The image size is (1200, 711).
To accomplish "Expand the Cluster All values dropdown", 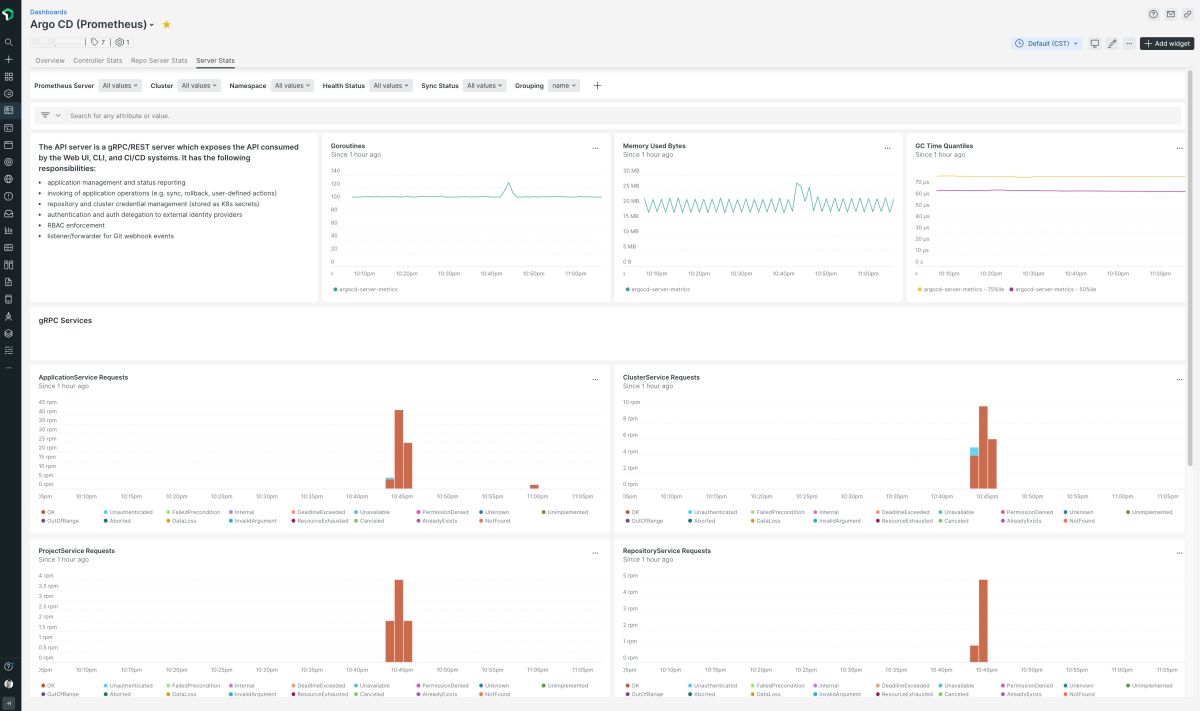I will pyautogui.click(x=197, y=86).
